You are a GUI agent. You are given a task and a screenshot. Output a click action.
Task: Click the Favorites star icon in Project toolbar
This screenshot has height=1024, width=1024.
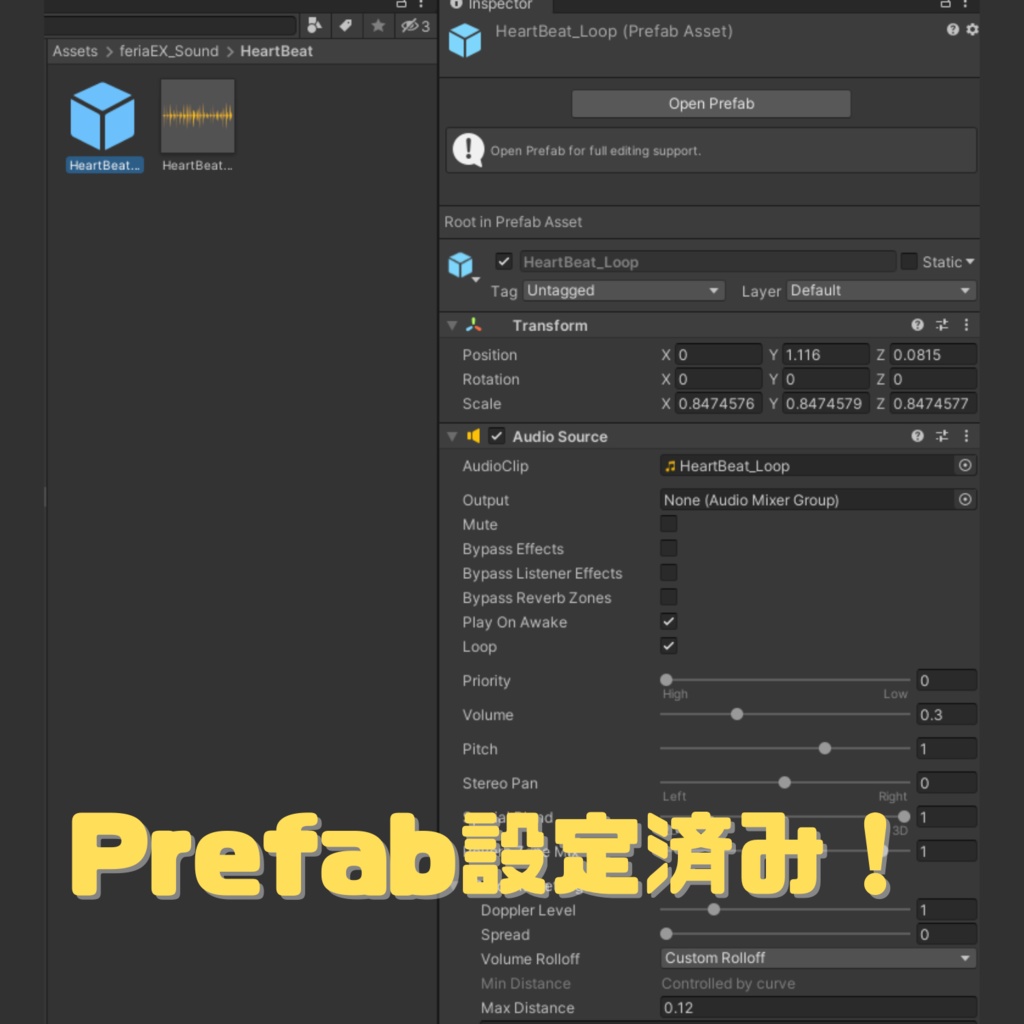tap(378, 25)
